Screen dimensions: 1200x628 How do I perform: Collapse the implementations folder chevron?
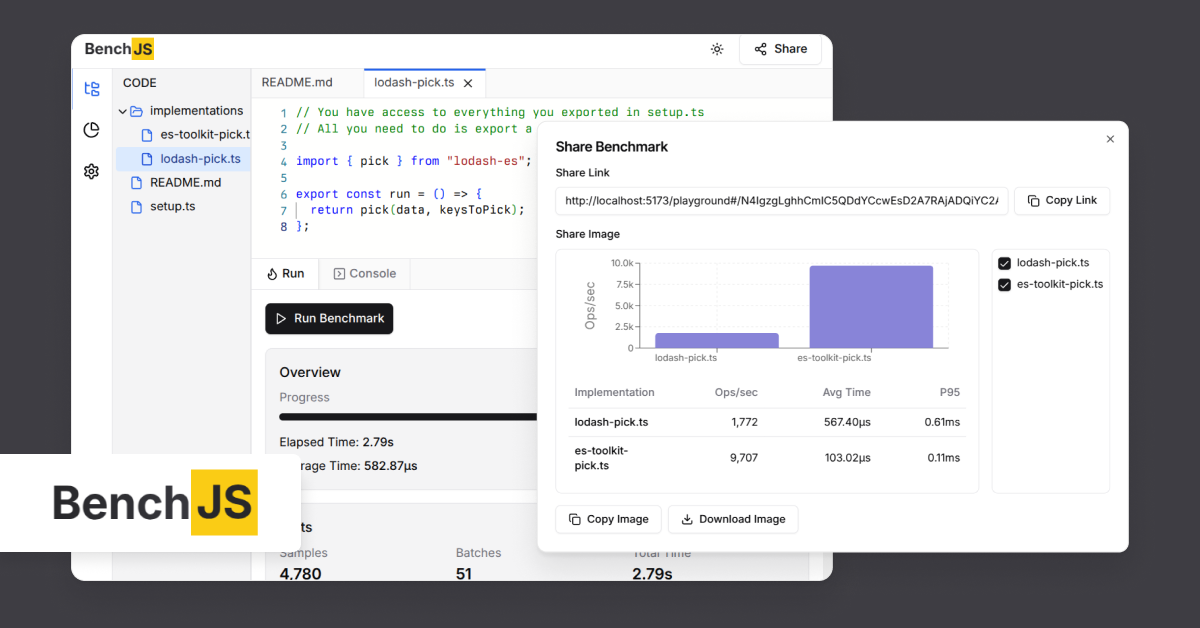click(x=123, y=111)
